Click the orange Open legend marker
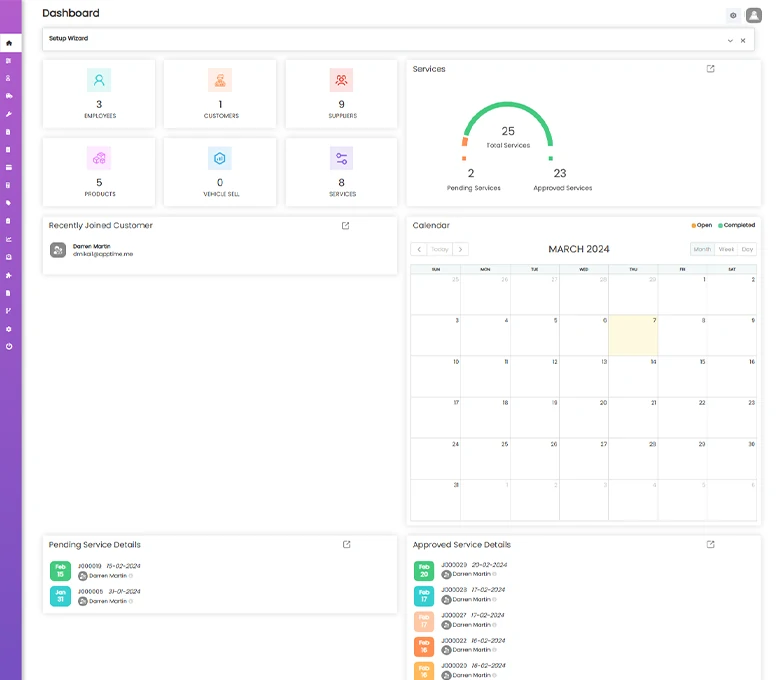 click(x=693, y=226)
